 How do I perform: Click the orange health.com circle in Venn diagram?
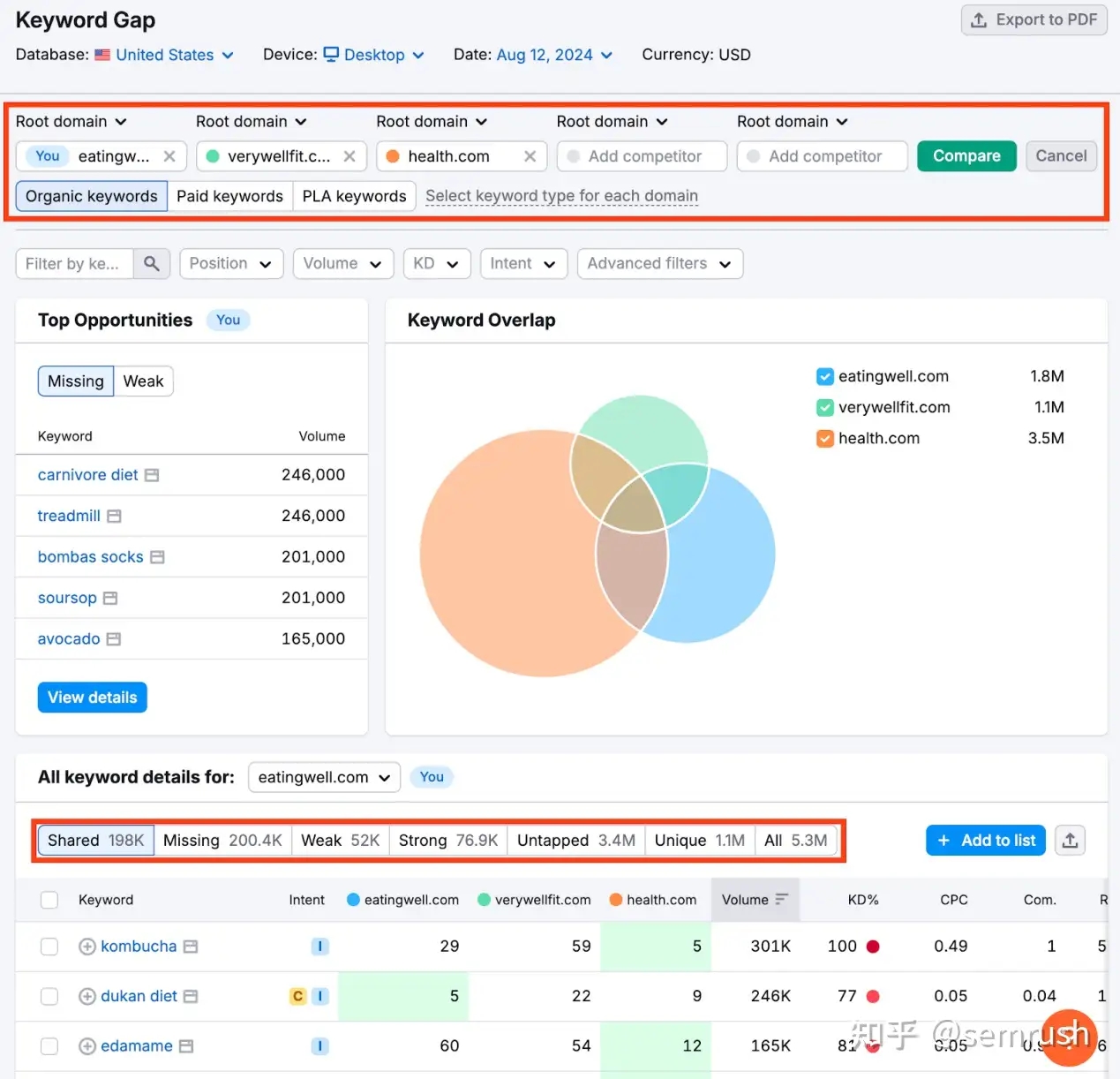tap(494, 583)
